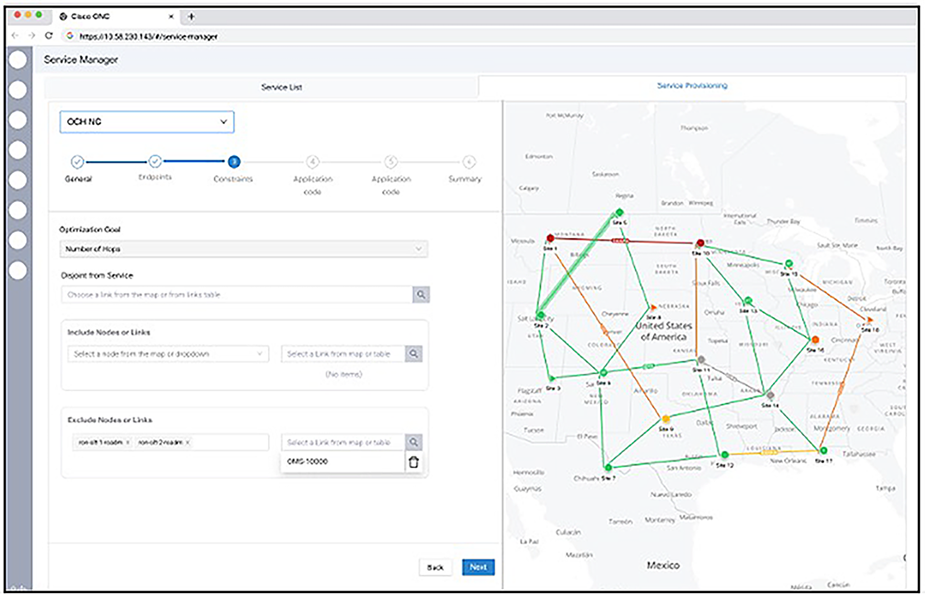This screenshot has height=598, width=925.
Task: Select the green Site 15 node
Action: click(789, 264)
